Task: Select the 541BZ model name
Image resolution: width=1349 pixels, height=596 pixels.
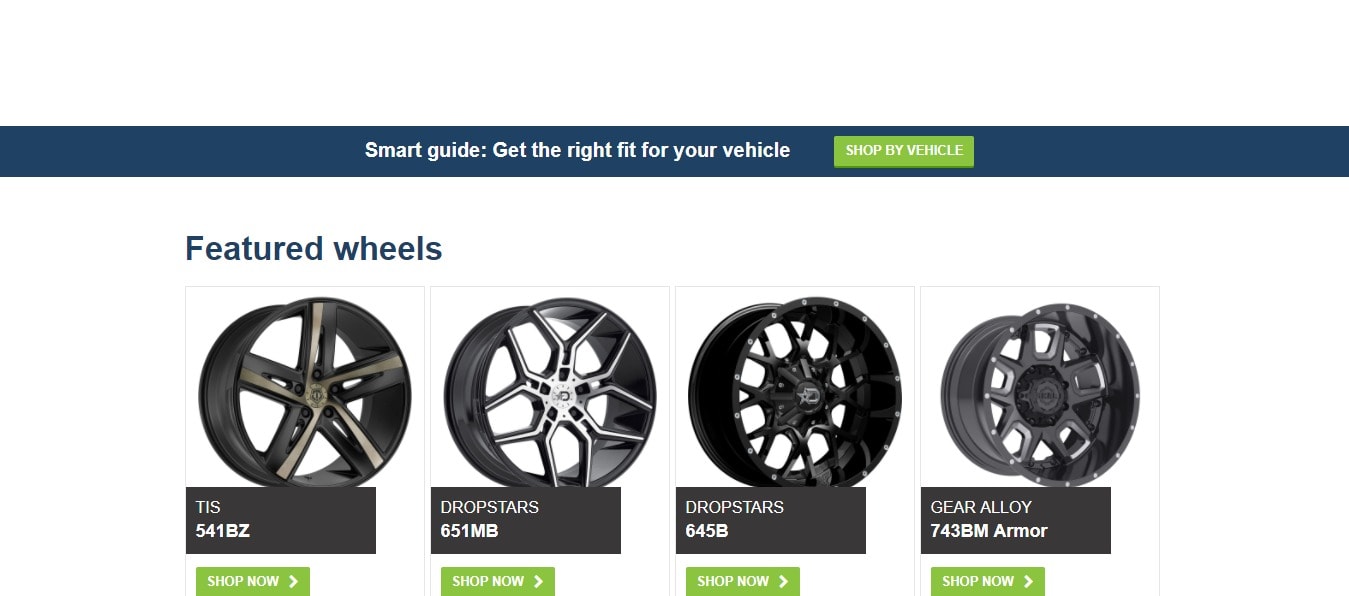Action: [x=223, y=531]
